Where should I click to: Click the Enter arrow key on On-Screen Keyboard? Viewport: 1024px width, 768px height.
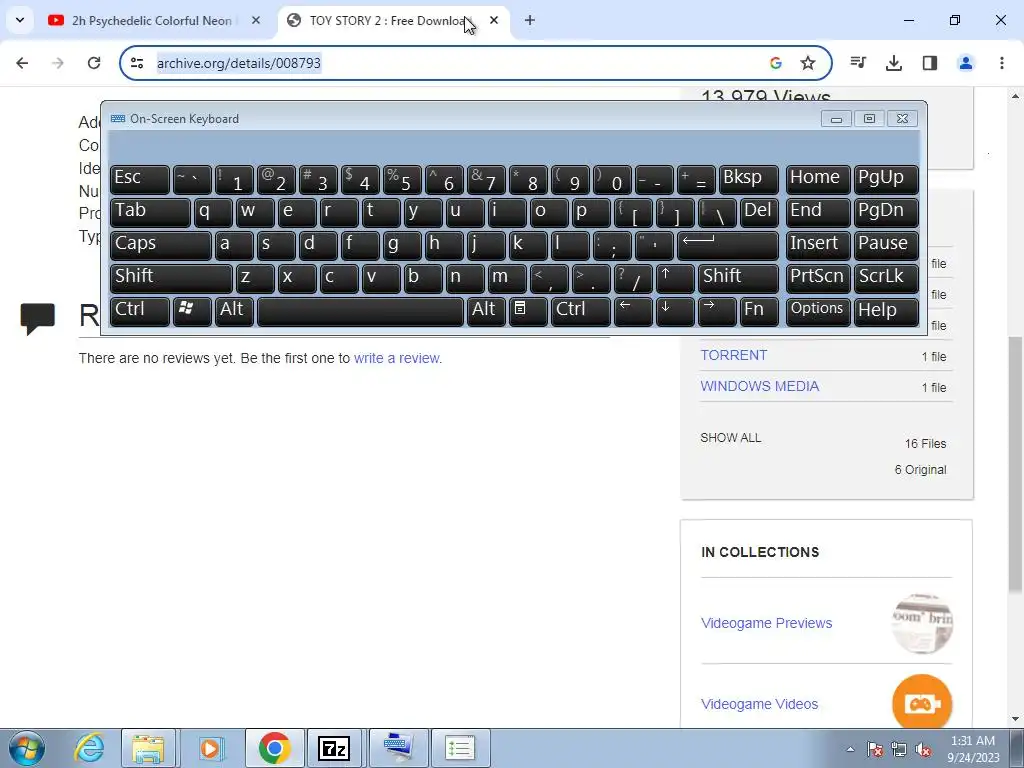coord(728,244)
